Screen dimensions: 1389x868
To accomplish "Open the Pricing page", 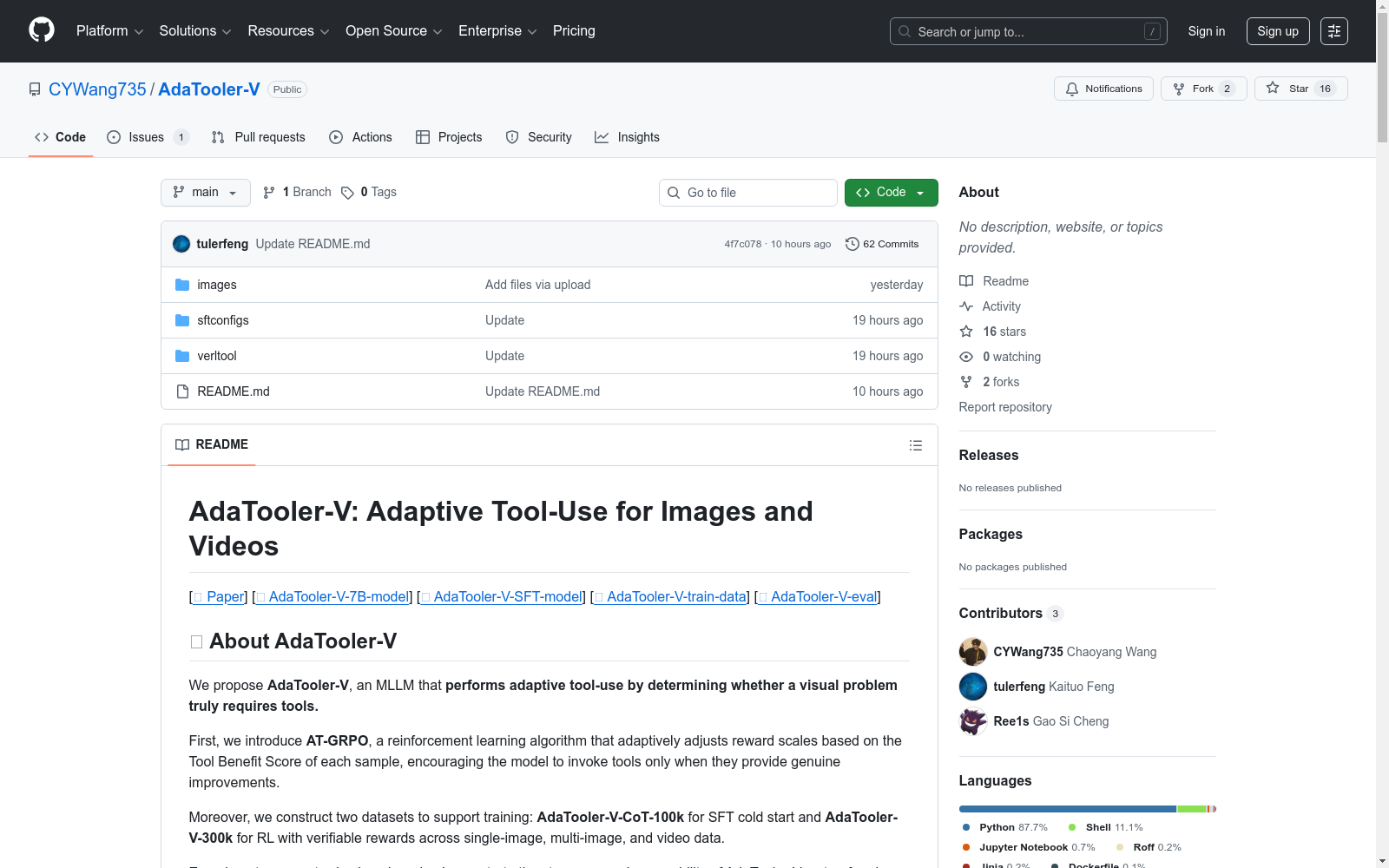I will pyautogui.click(x=574, y=31).
